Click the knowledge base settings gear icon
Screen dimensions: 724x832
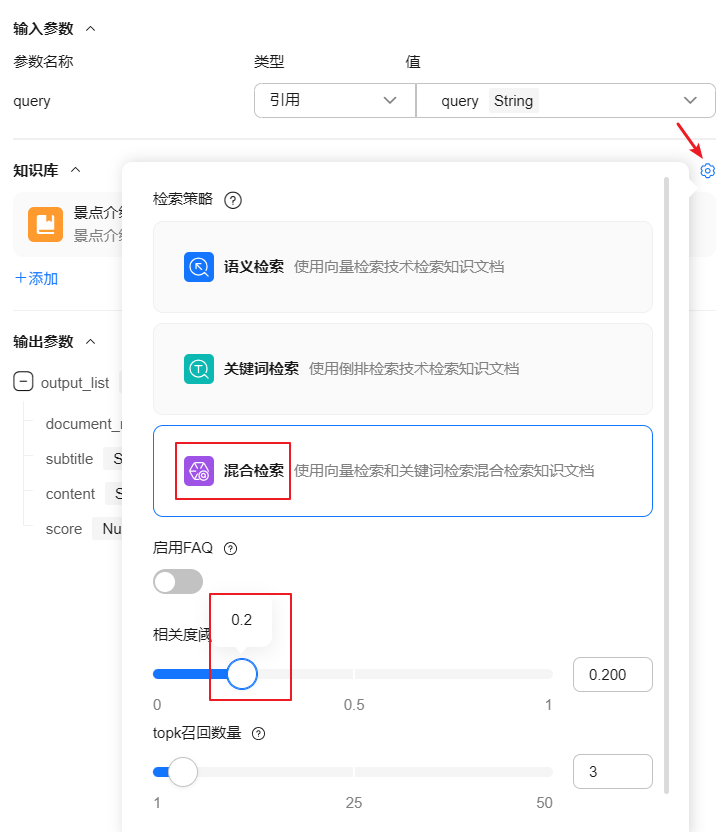[x=708, y=171]
